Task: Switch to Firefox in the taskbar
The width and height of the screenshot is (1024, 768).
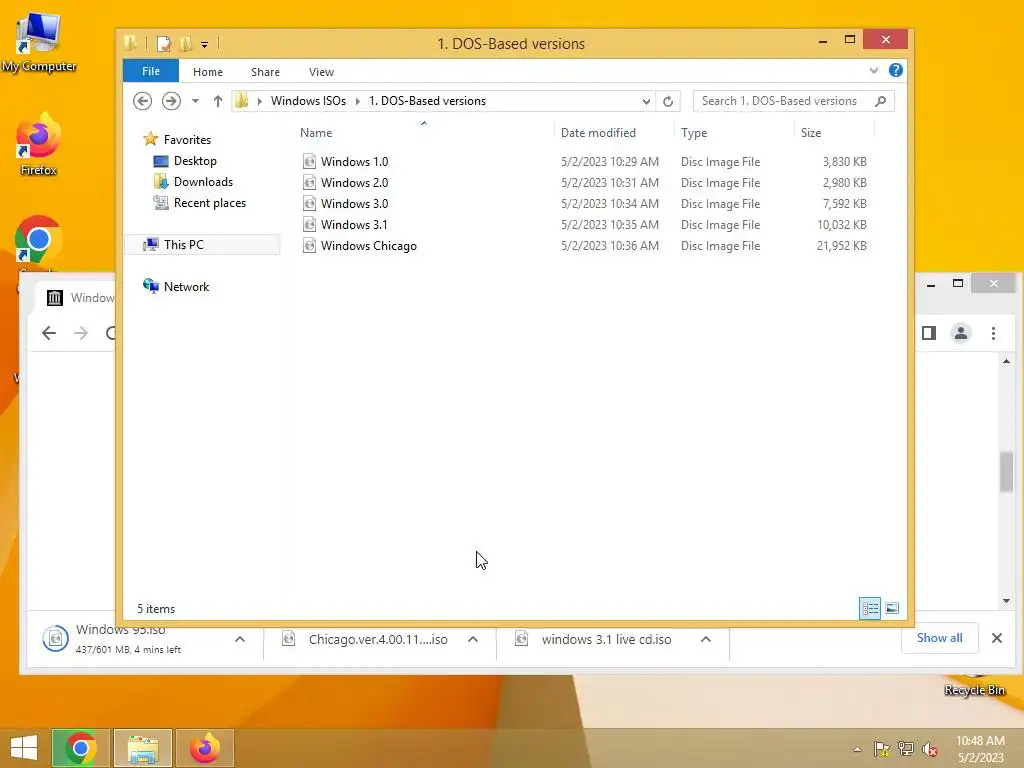Action: (x=205, y=748)
